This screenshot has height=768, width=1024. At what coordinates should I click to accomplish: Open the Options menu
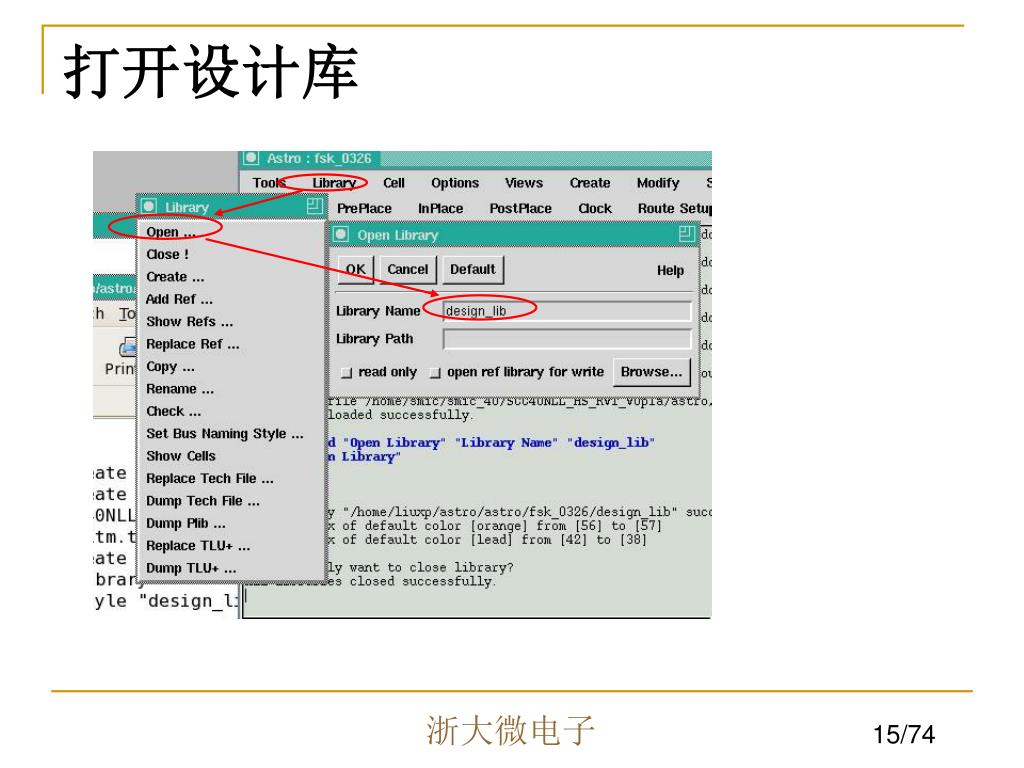point(455,184)
